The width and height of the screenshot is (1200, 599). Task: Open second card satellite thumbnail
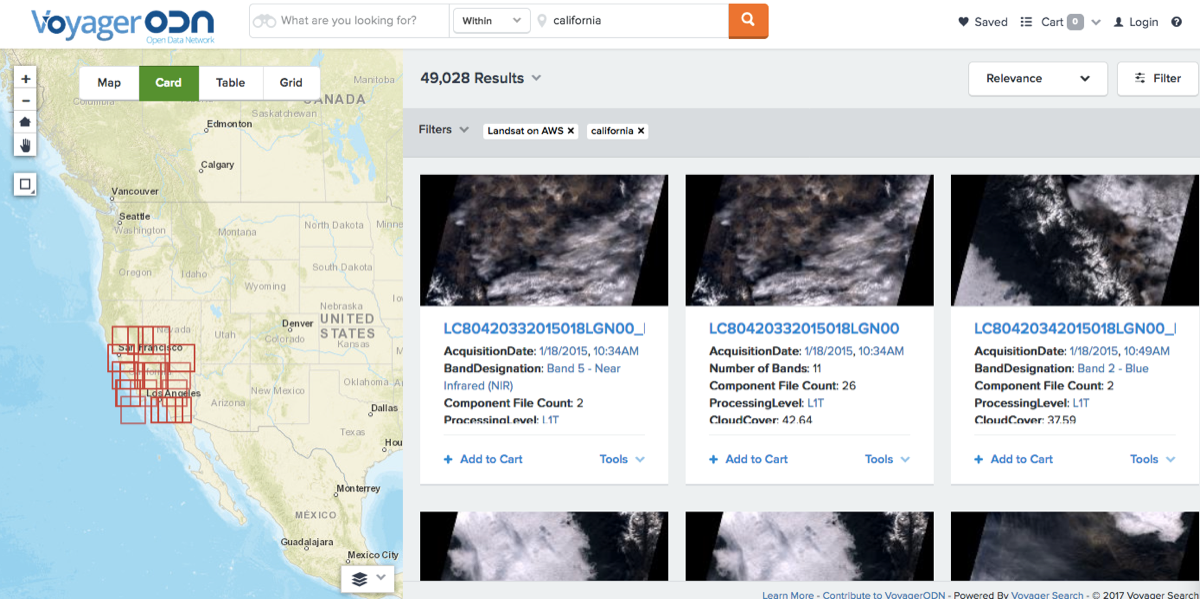809,240
